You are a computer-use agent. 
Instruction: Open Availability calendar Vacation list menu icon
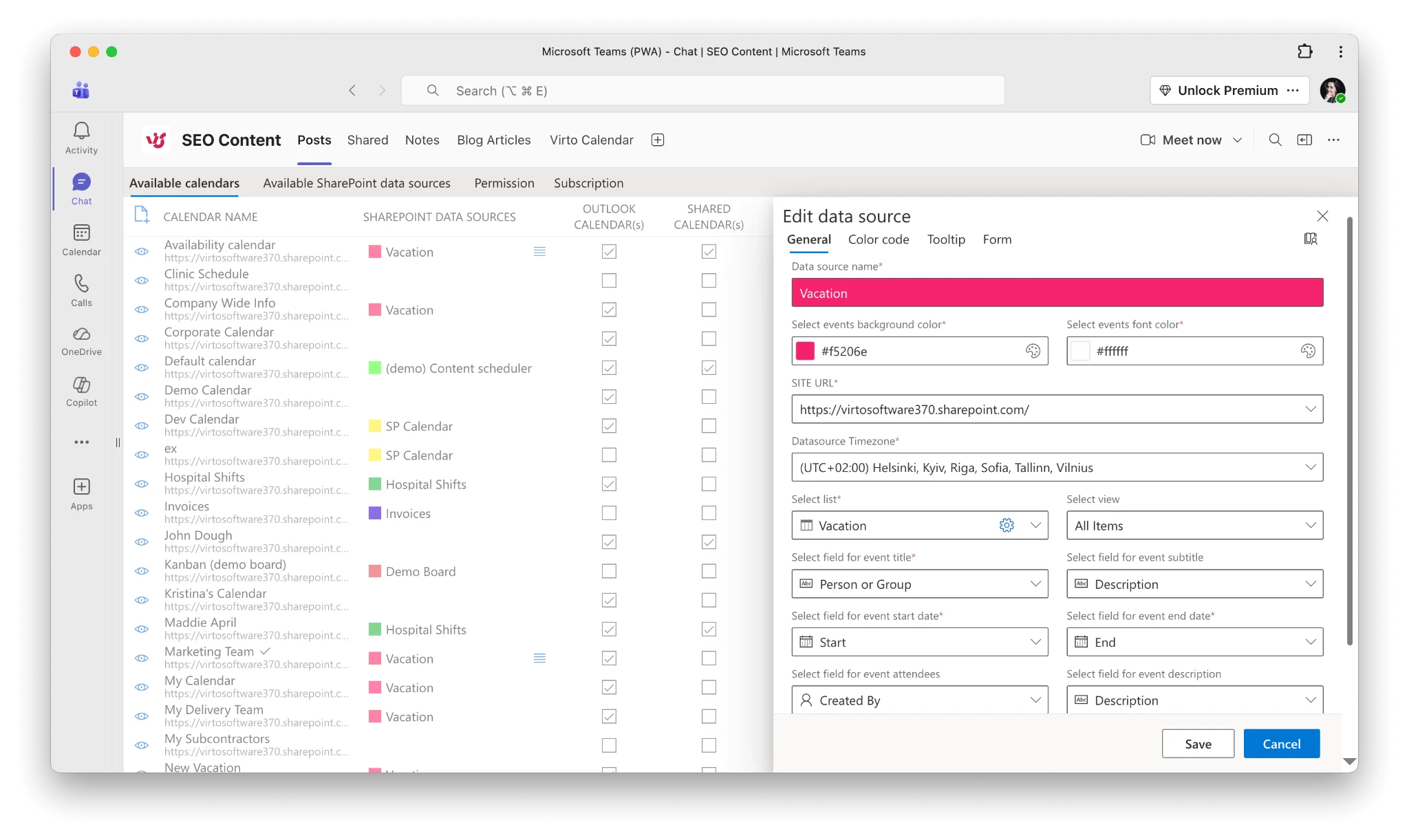[x=540, y=252]
